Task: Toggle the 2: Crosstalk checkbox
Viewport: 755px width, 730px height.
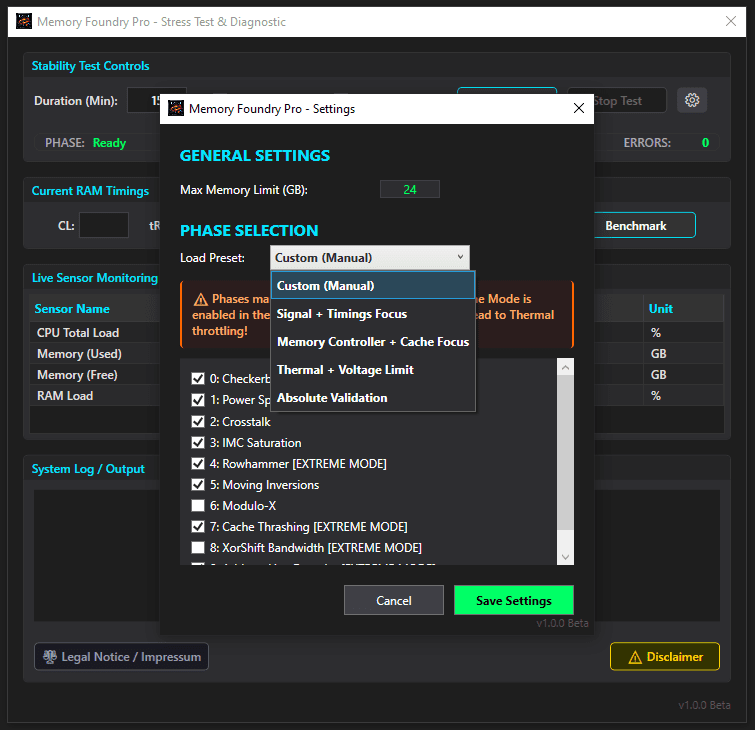Action: click(x=198, y=422)
